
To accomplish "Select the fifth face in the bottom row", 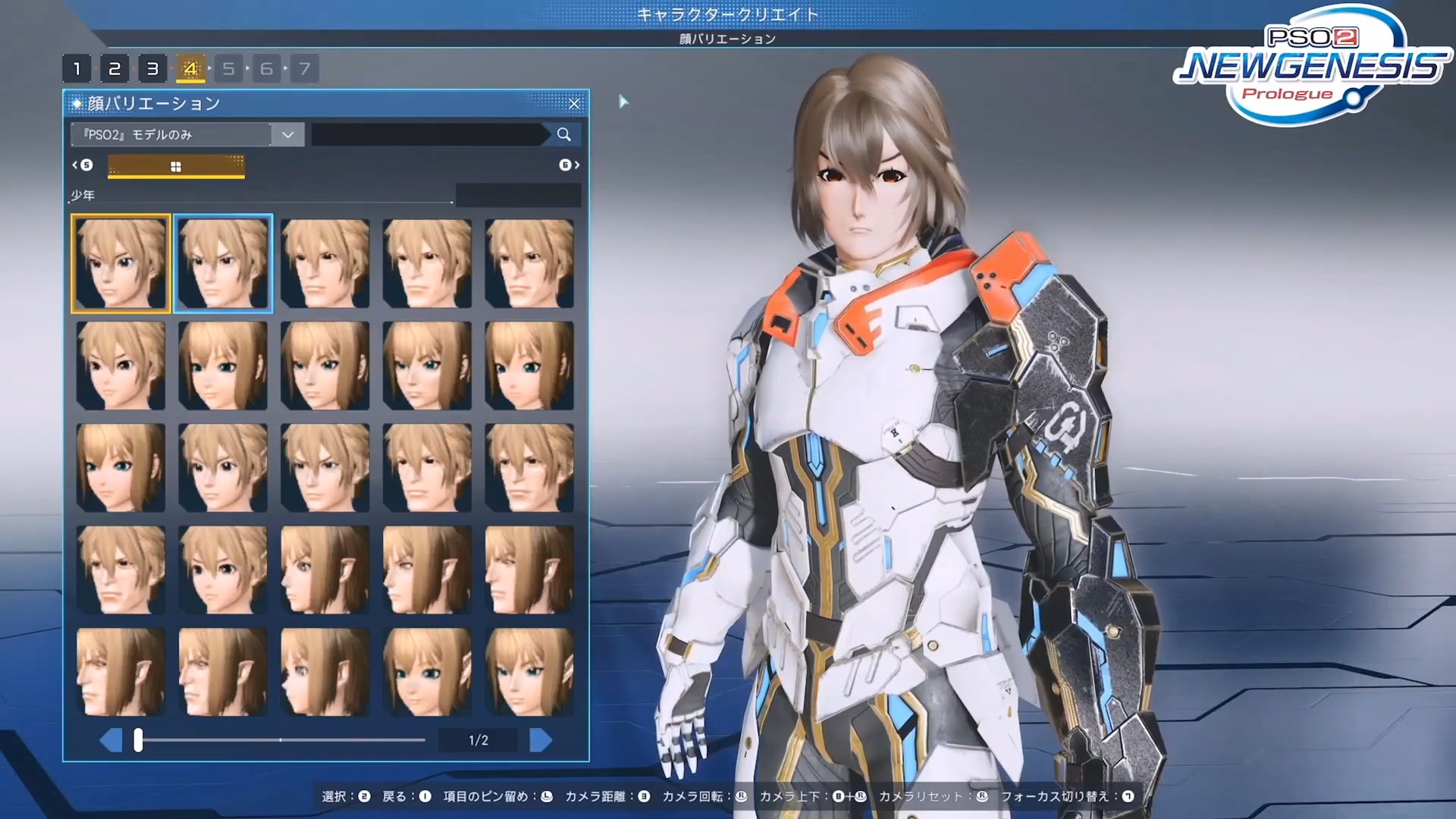I will tap(530, 673).
